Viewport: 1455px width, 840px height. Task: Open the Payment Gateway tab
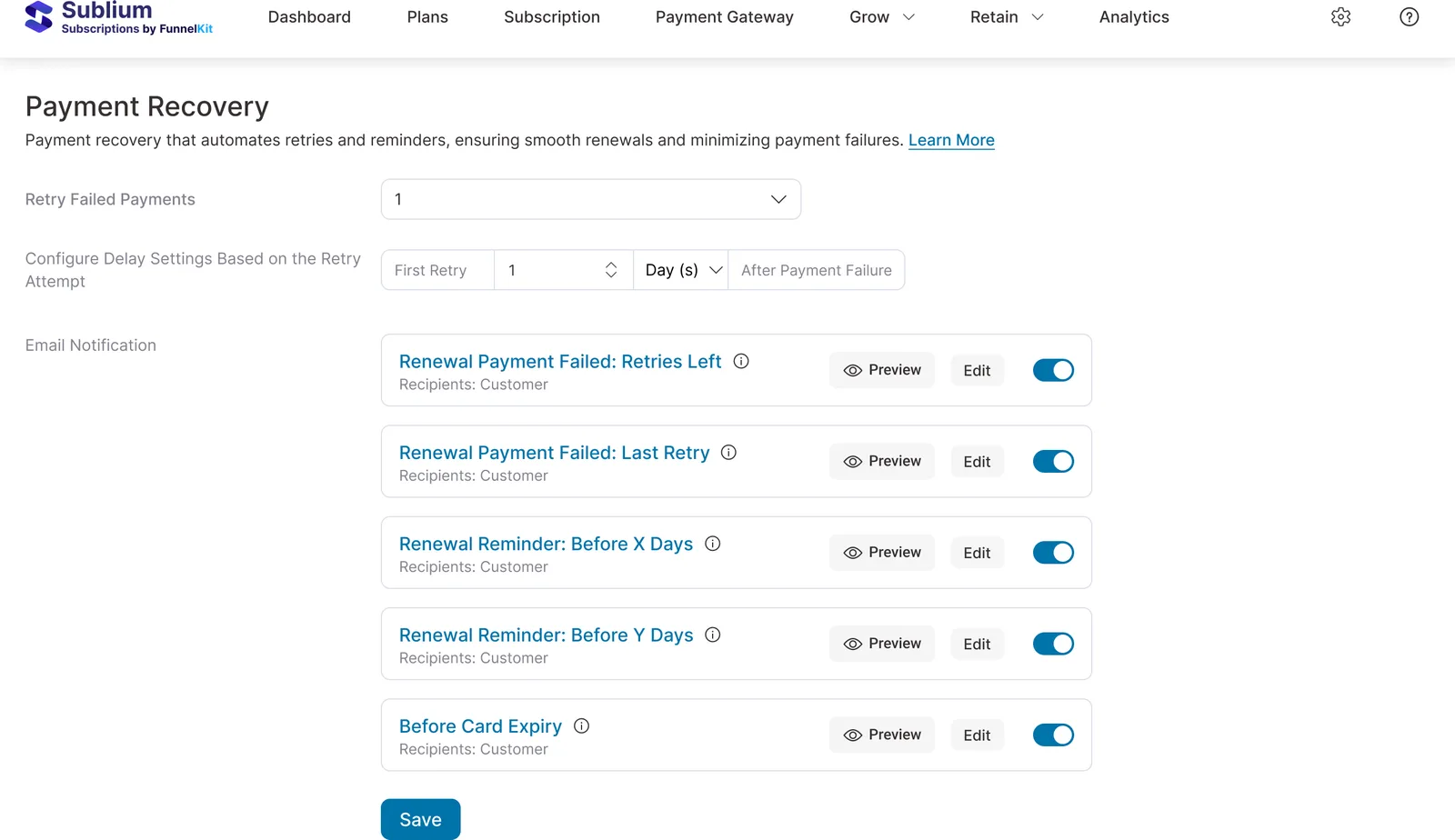725,17
